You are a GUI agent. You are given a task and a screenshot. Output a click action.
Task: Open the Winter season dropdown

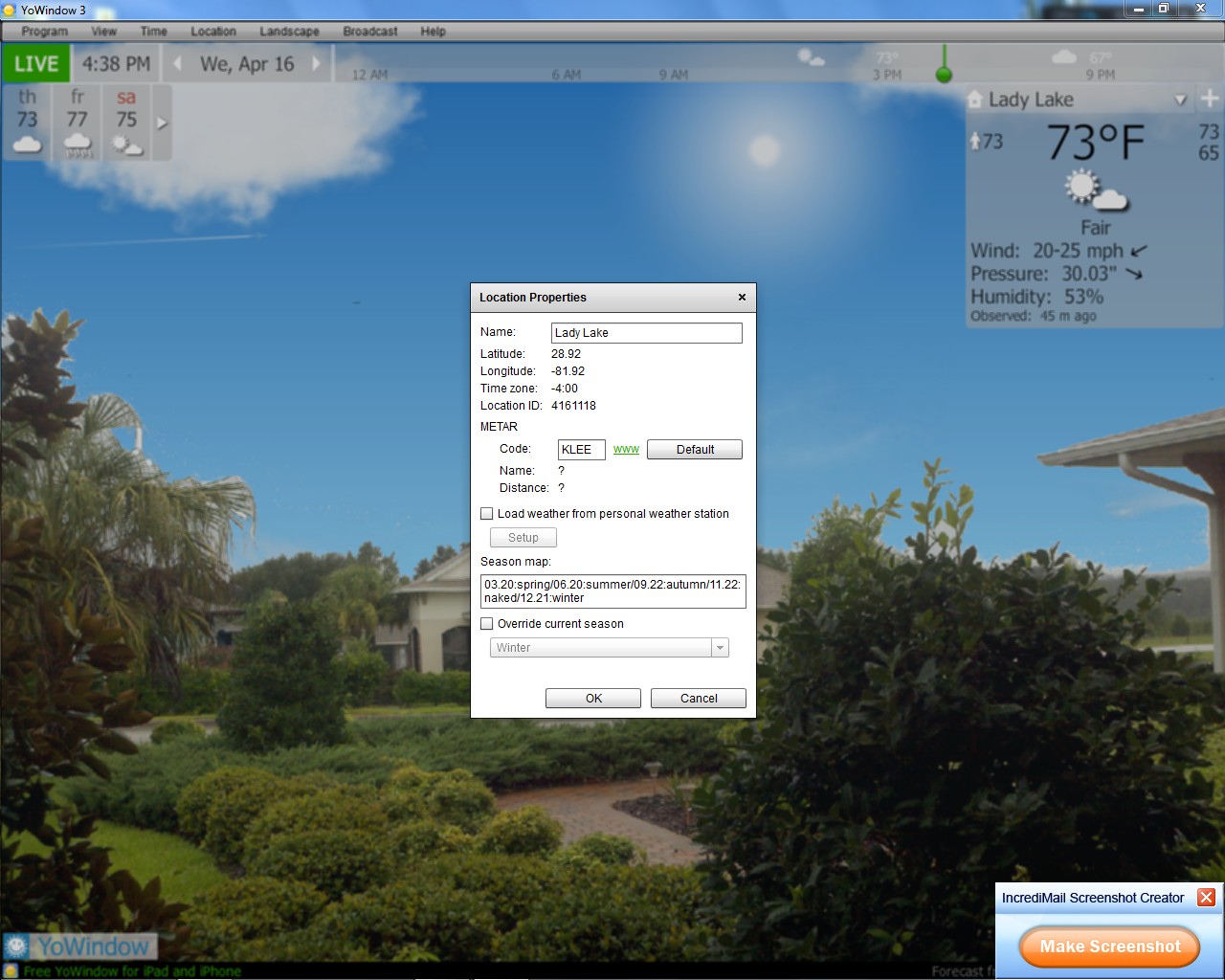coord(720,648)
